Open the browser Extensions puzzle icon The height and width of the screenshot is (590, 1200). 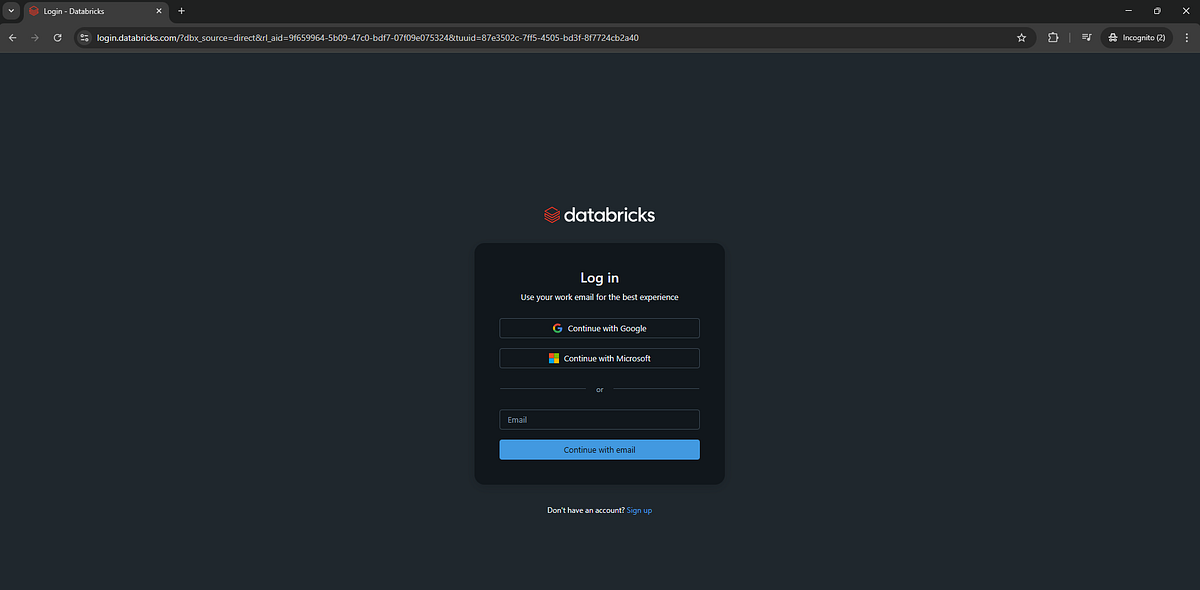(x=1053, y=37)
